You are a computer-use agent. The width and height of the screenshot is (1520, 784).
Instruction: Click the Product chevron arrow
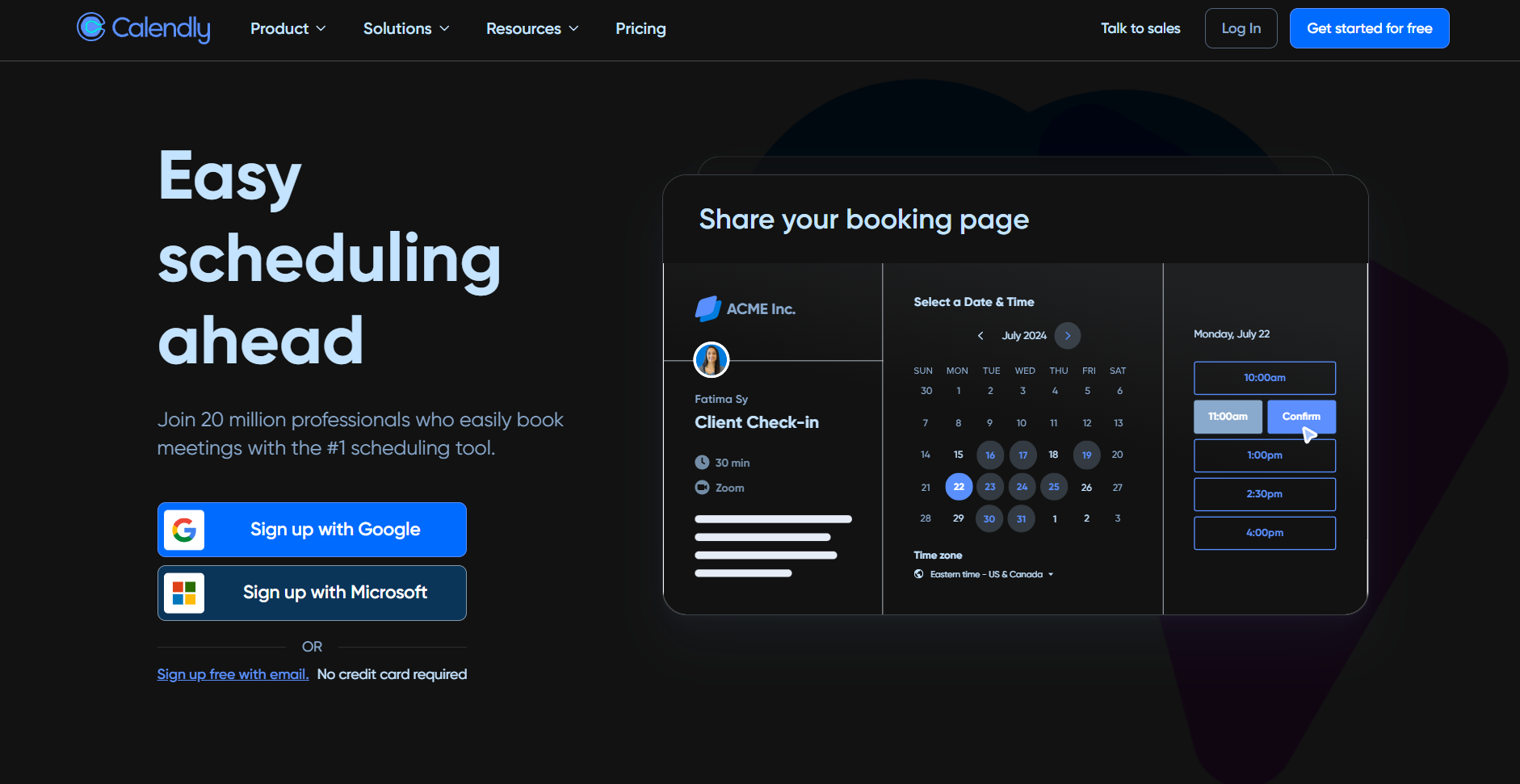[x=321, y=28]
